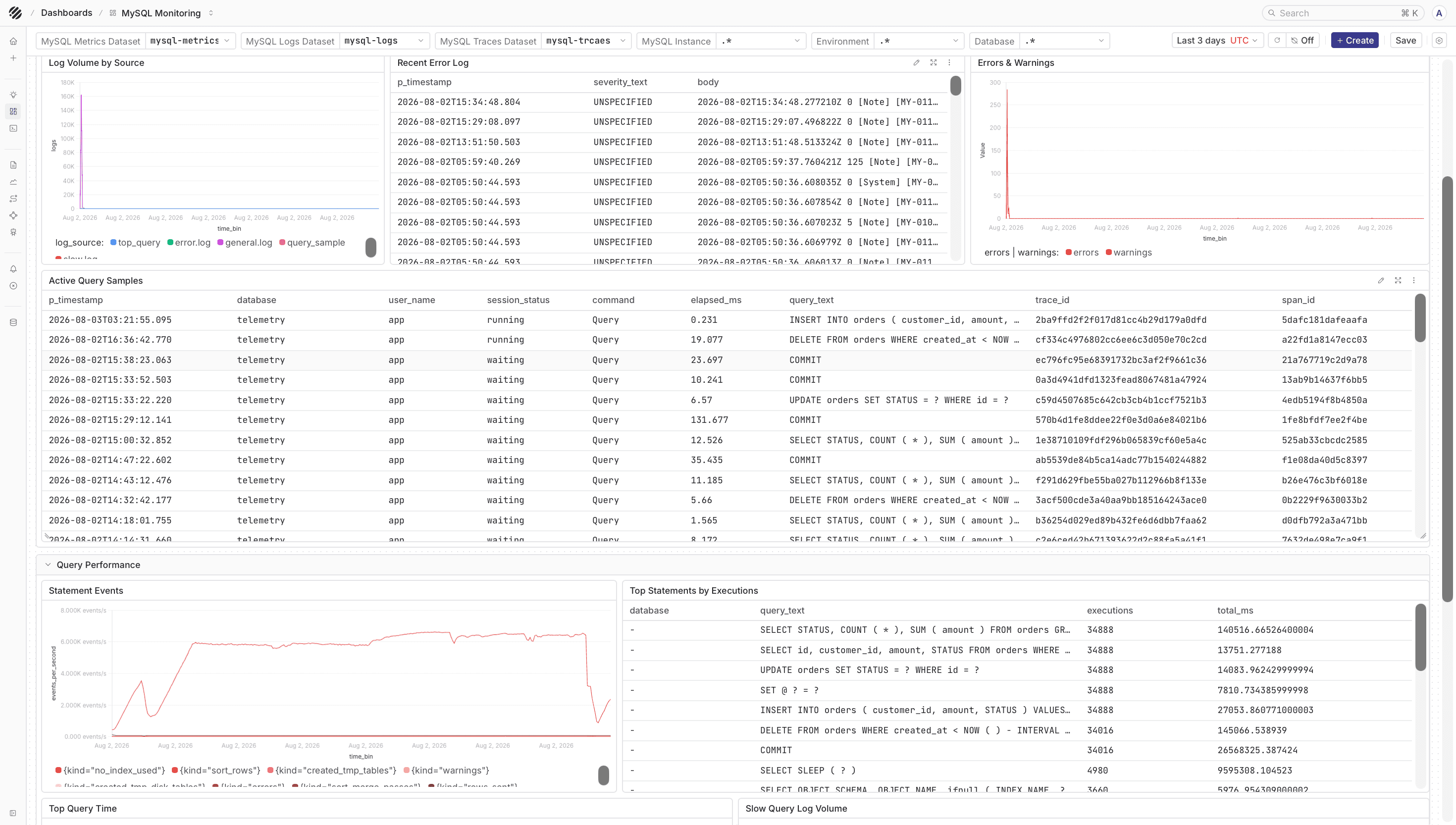Viewport: 1456px width, 825px height.
Task: Open trace 2ba9ffd2f2f017d81cc4b29d179a0dfd
Action: [x=1121, y=320]
